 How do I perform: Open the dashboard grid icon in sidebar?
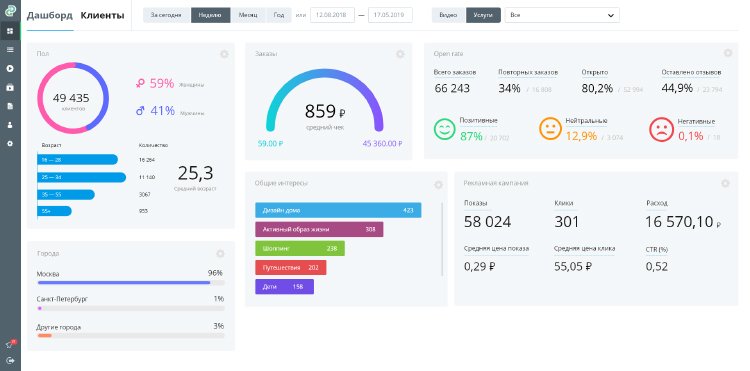(x=10, y=31)
